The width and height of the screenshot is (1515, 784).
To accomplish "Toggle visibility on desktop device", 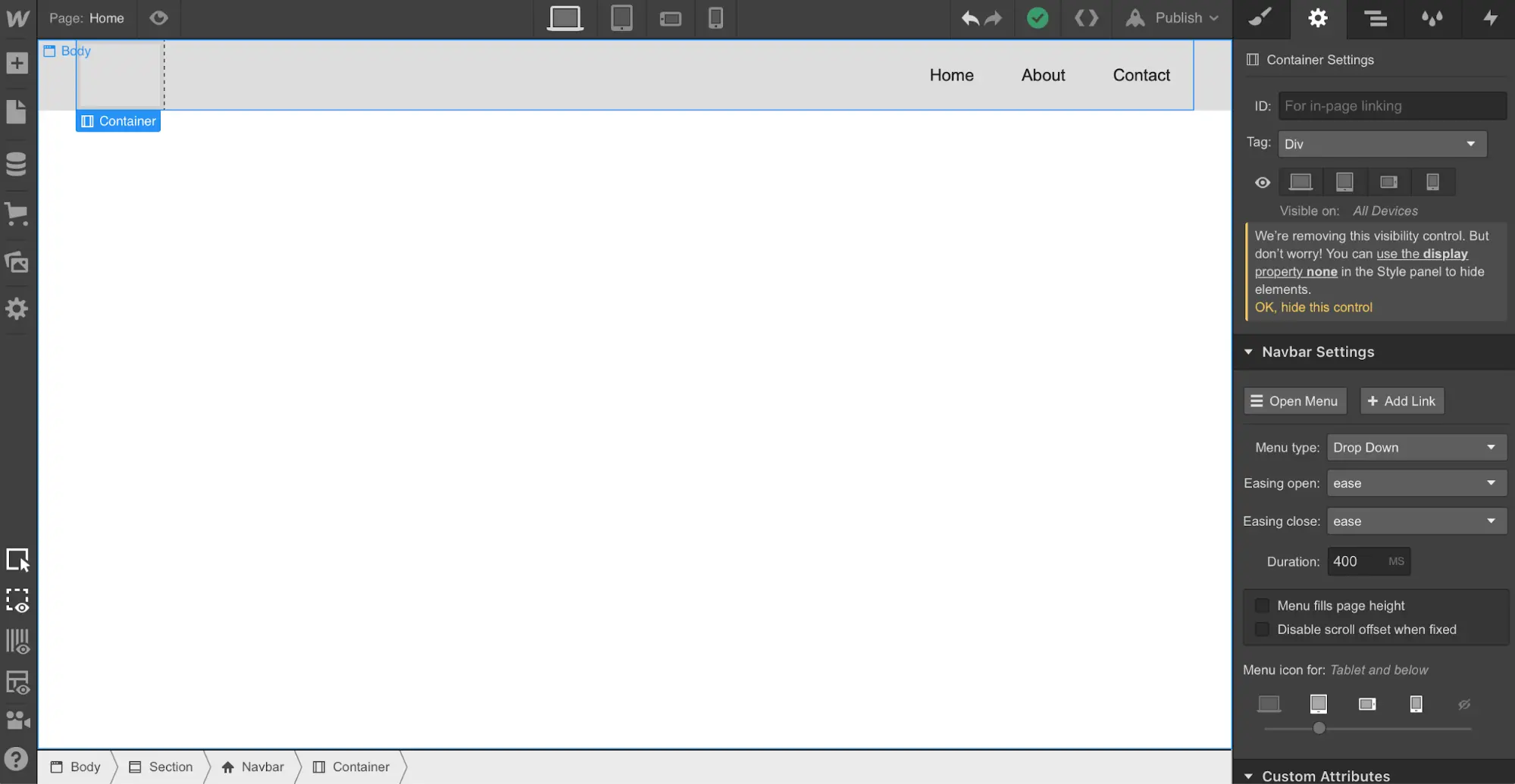I will tap(1301, 182).
